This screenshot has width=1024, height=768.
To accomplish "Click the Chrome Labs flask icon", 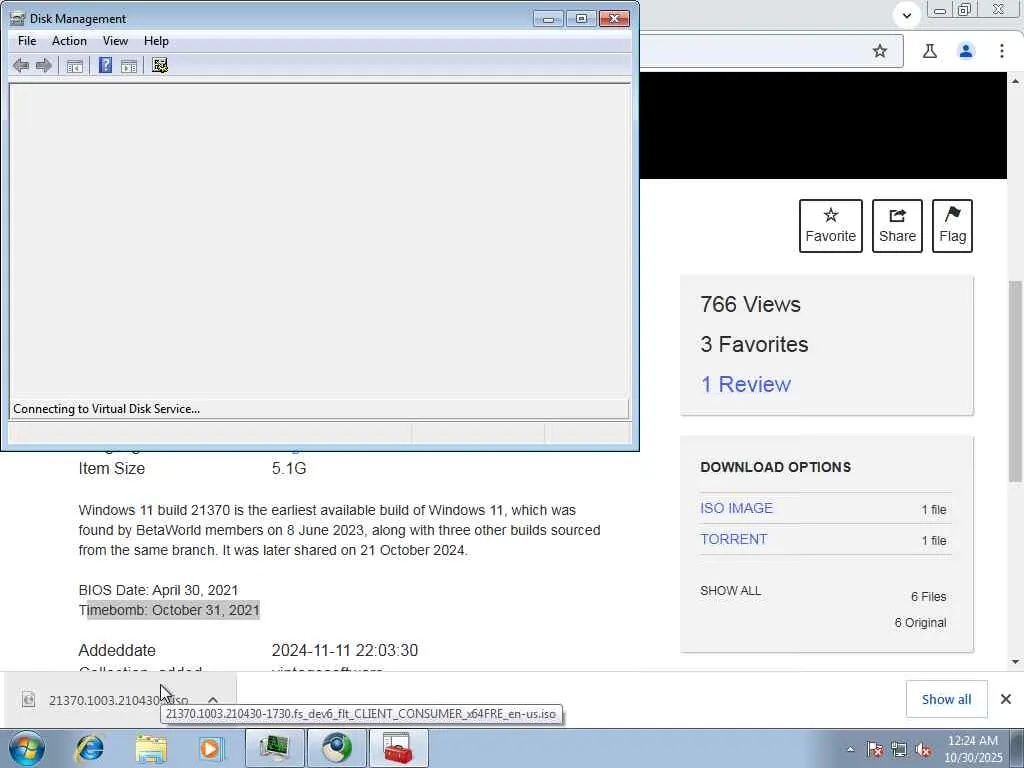I will pos(930,51).
